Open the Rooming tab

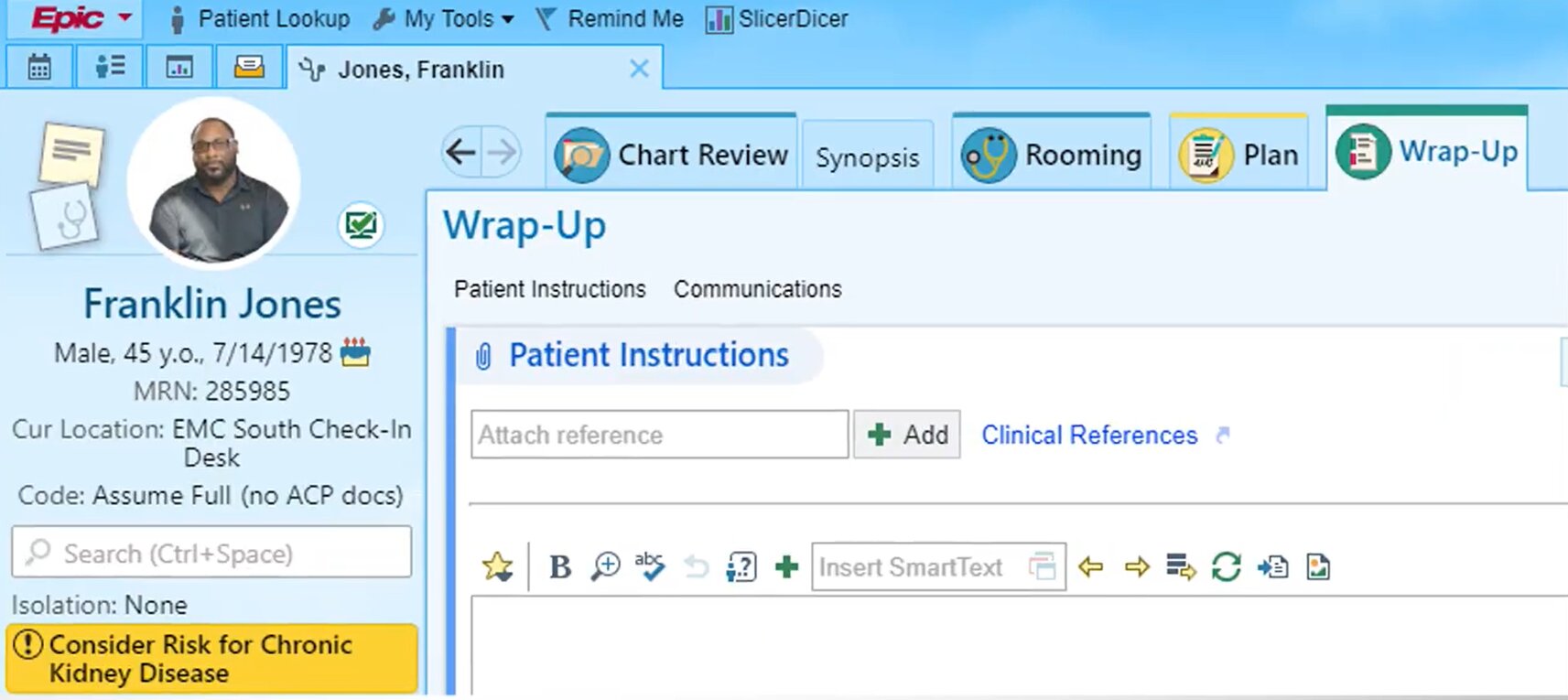[1052, 155]
